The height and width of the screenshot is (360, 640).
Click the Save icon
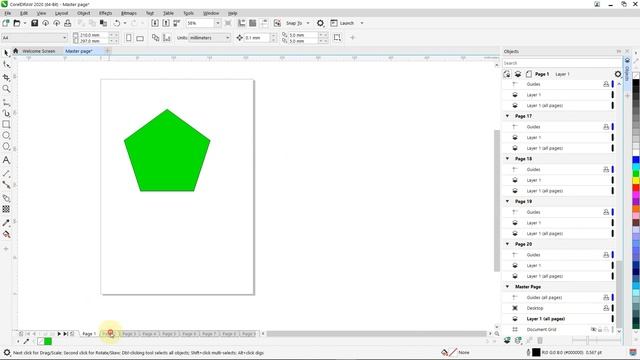[35, 23]
